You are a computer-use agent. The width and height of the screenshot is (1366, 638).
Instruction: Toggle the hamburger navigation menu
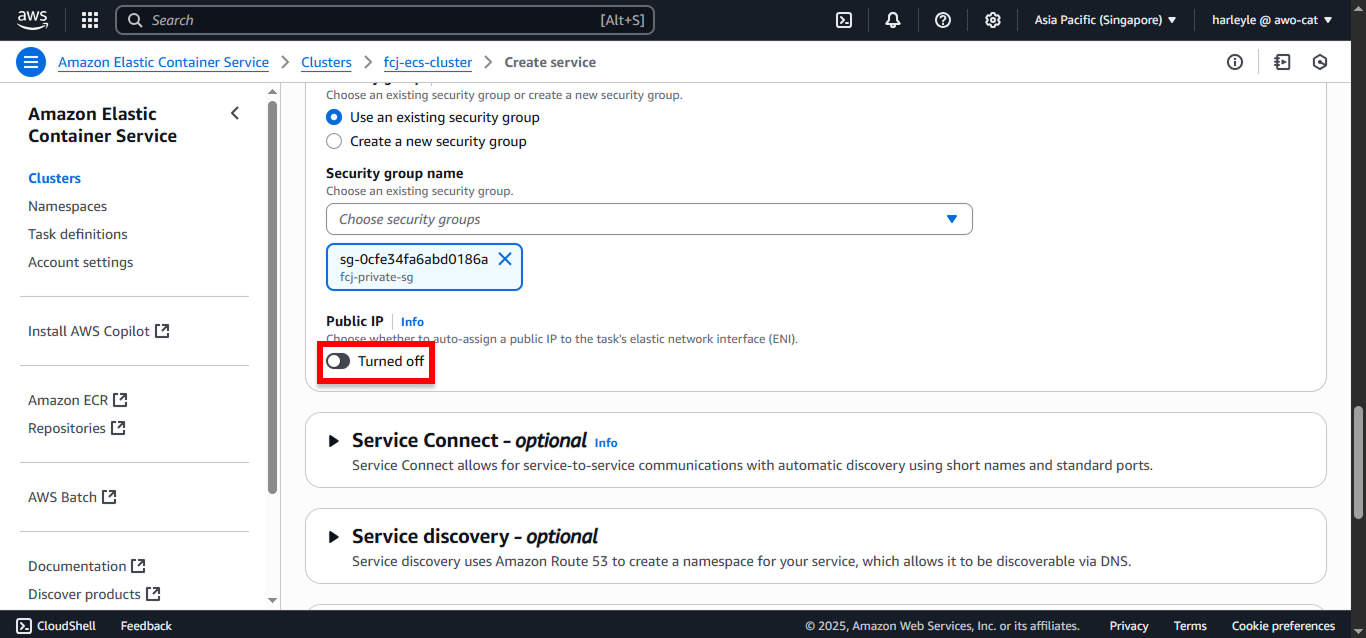coord(31,62)
